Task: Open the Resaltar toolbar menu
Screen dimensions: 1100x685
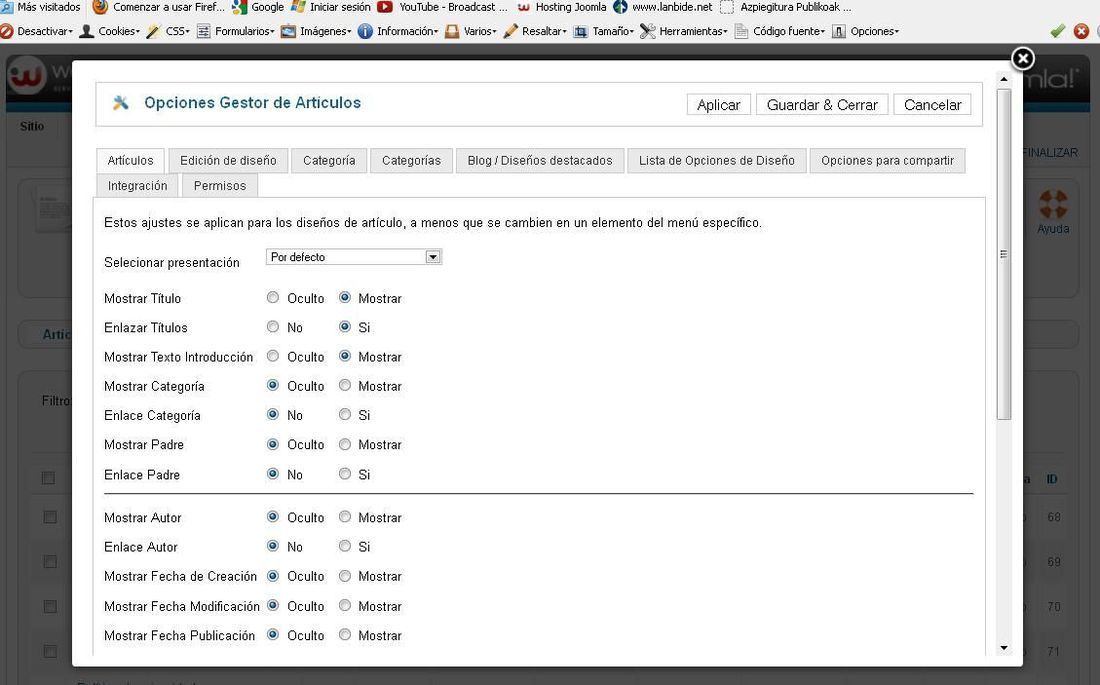Action: pyautogui.click(x=535, y=31)
